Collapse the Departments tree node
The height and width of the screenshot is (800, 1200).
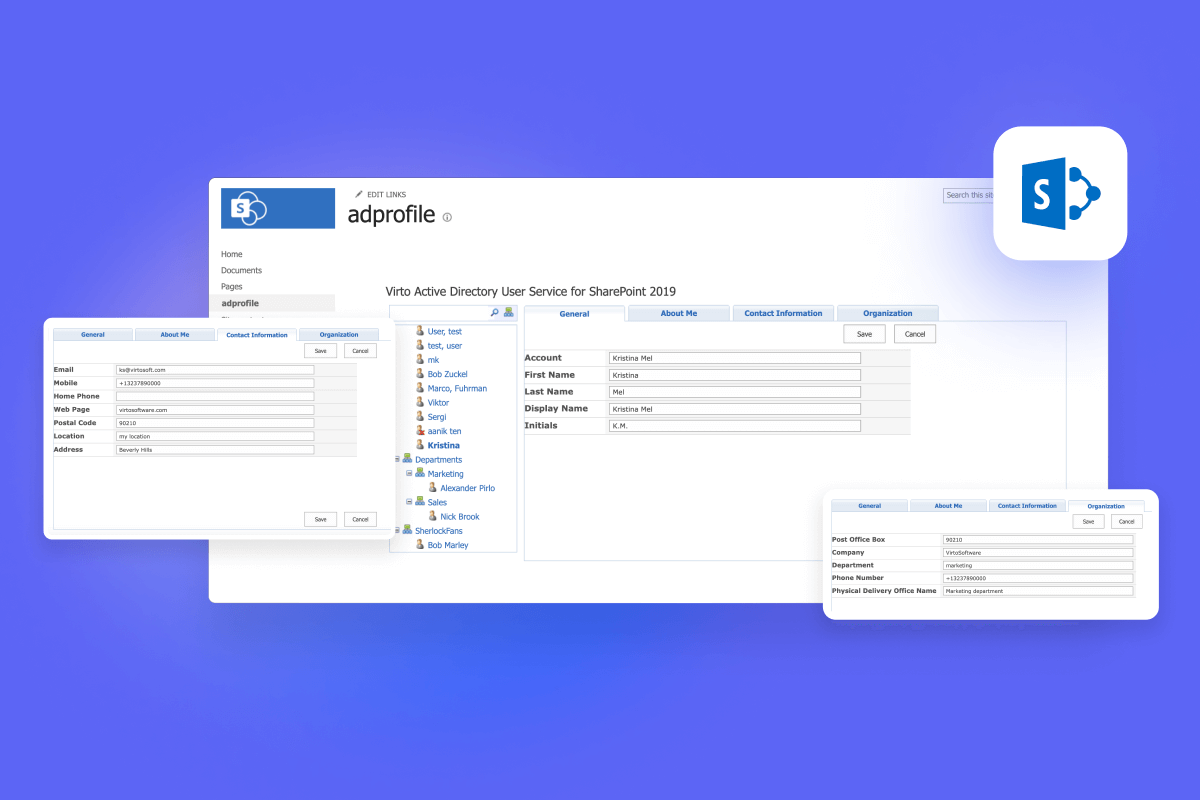point(396,459)
